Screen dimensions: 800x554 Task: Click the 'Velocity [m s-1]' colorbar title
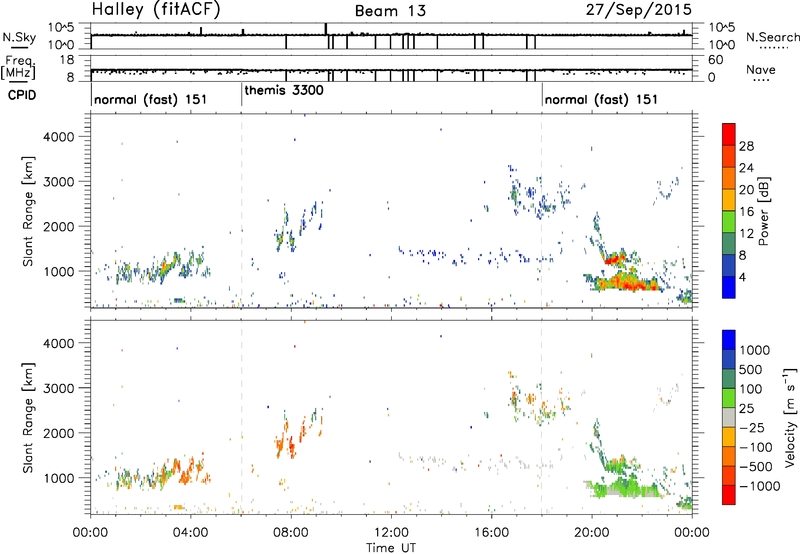[790, 417]
